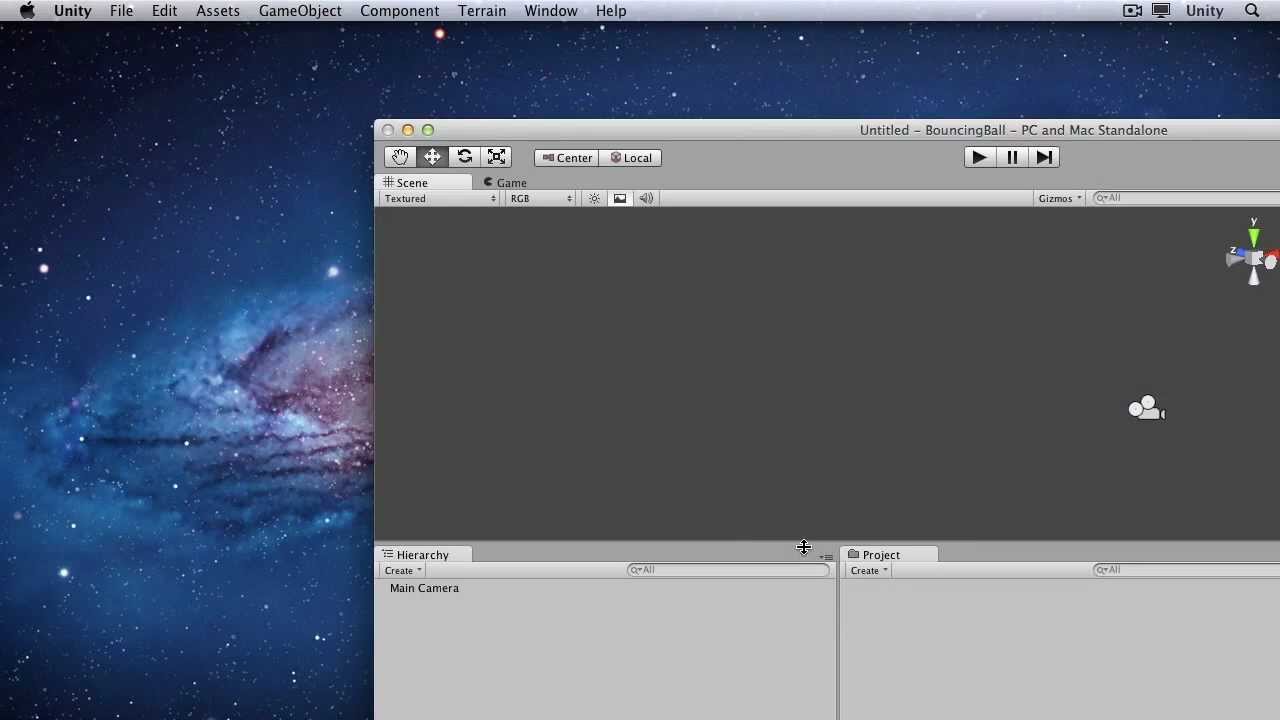Open the Create dropdown in Project panel

click(x=869, y=570)
